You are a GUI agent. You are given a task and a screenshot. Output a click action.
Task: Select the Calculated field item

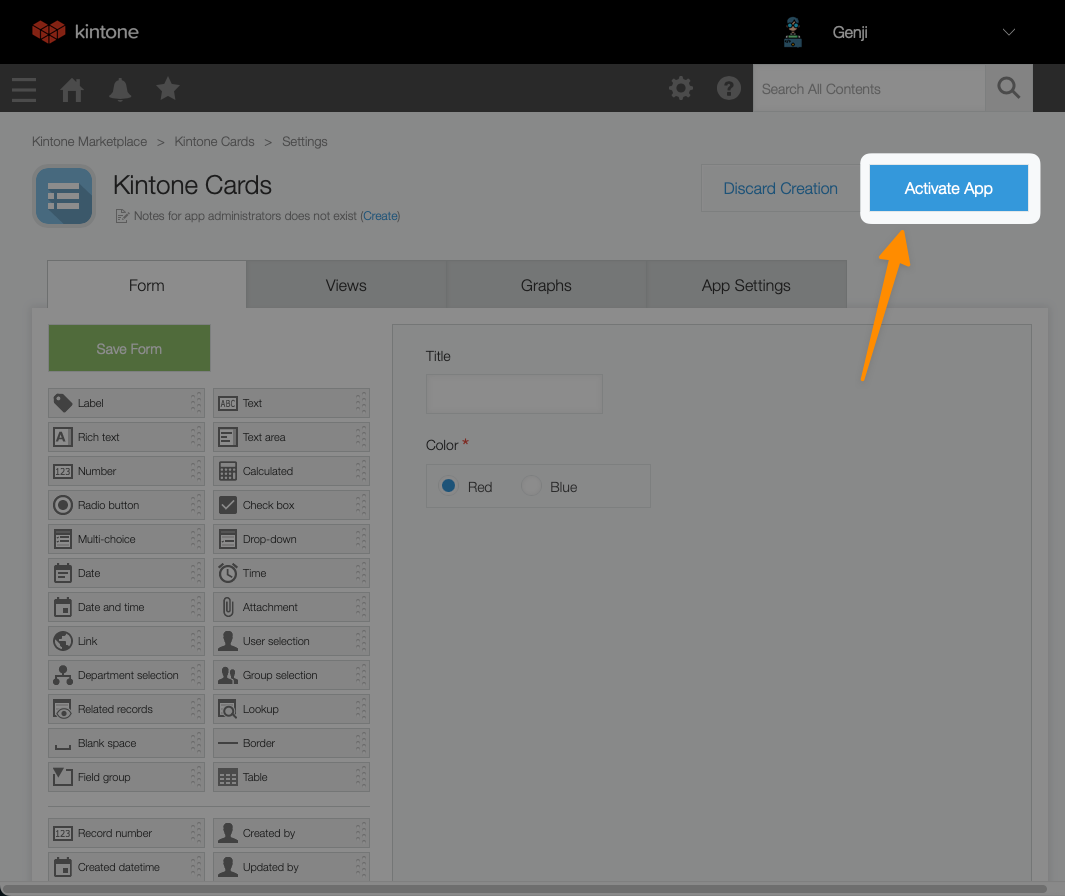point(291,471)
